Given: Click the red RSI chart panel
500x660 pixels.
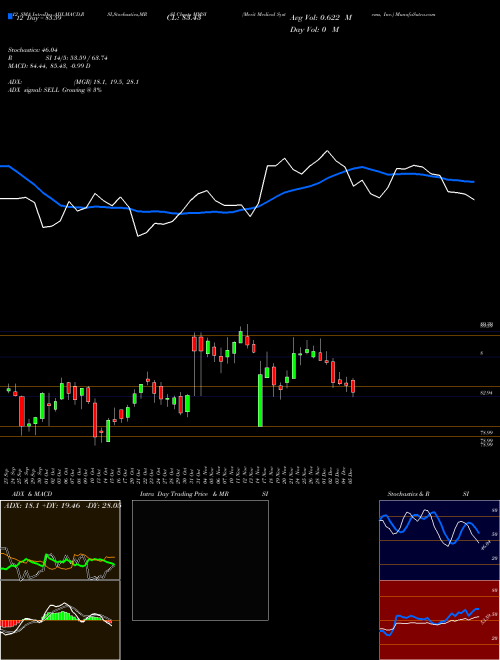Looking at the screenshot, I should coord(439,620).
